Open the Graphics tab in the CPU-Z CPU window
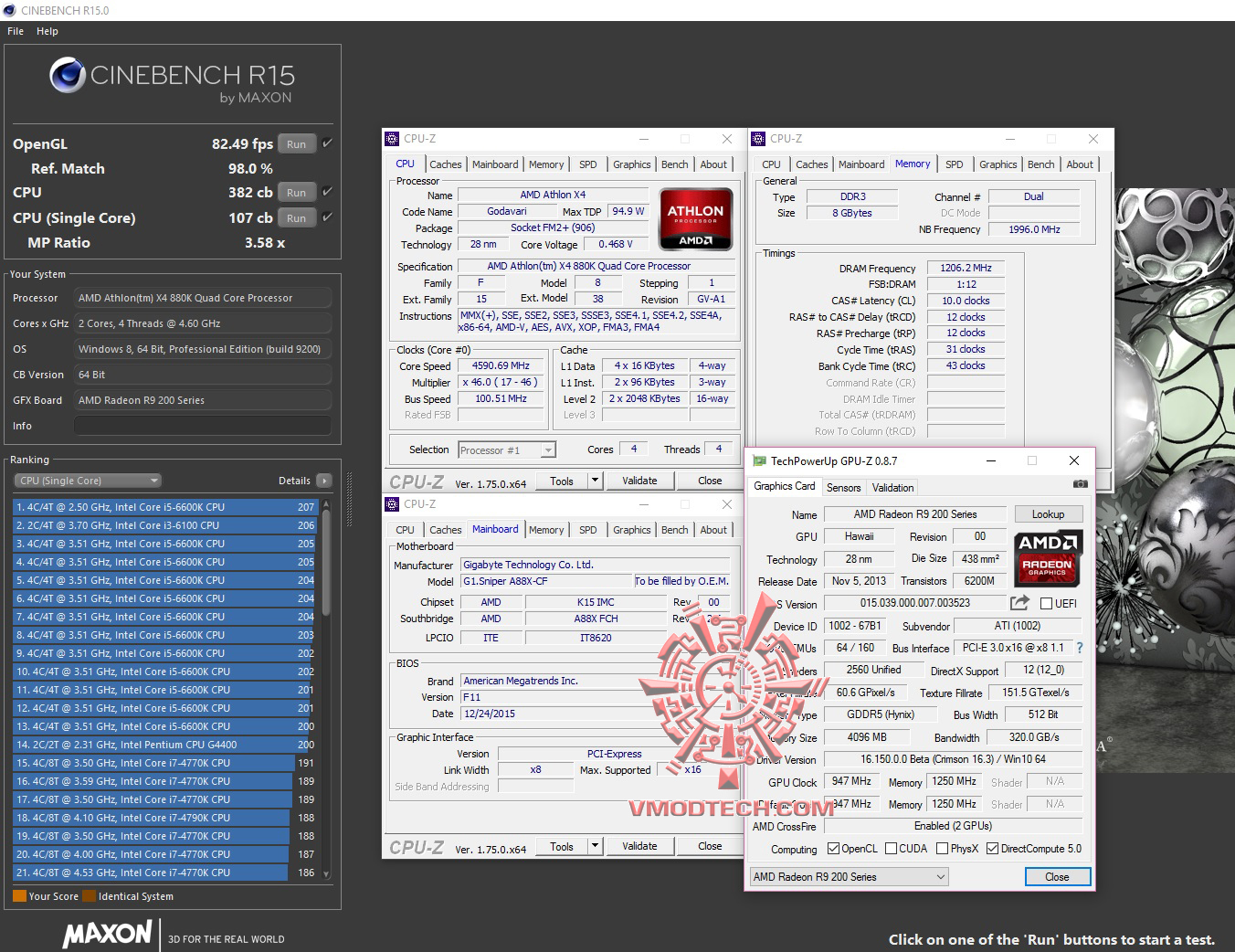Screen dimensions: 1235x952 pos(632,164)
